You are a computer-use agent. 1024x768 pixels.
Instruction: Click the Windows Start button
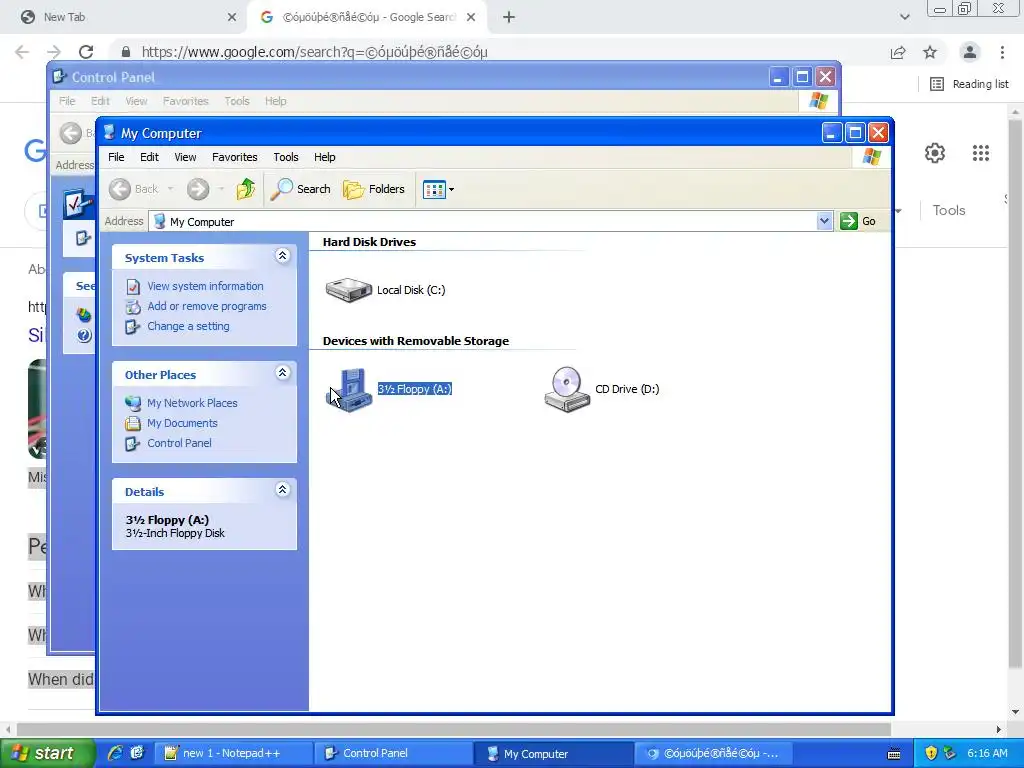click(47, 753)
